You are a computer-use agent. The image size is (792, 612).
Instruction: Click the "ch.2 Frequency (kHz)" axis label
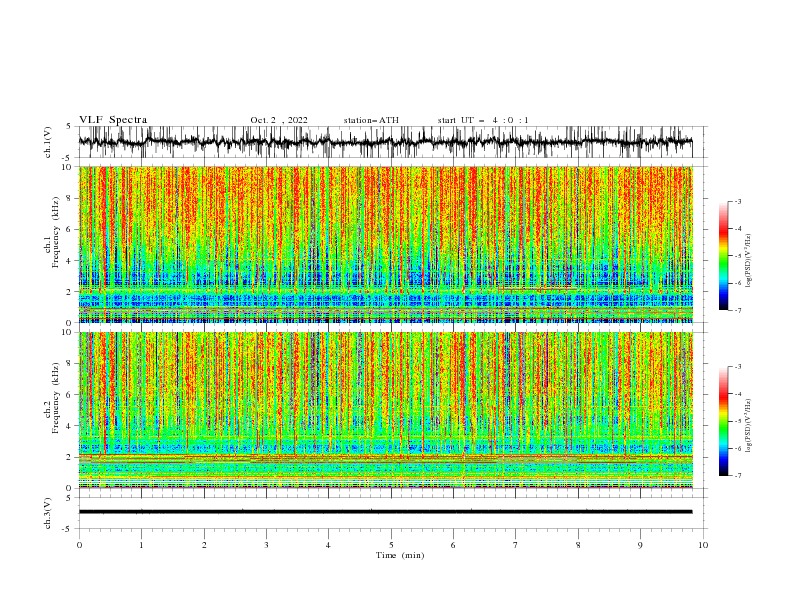click(52, 398)
